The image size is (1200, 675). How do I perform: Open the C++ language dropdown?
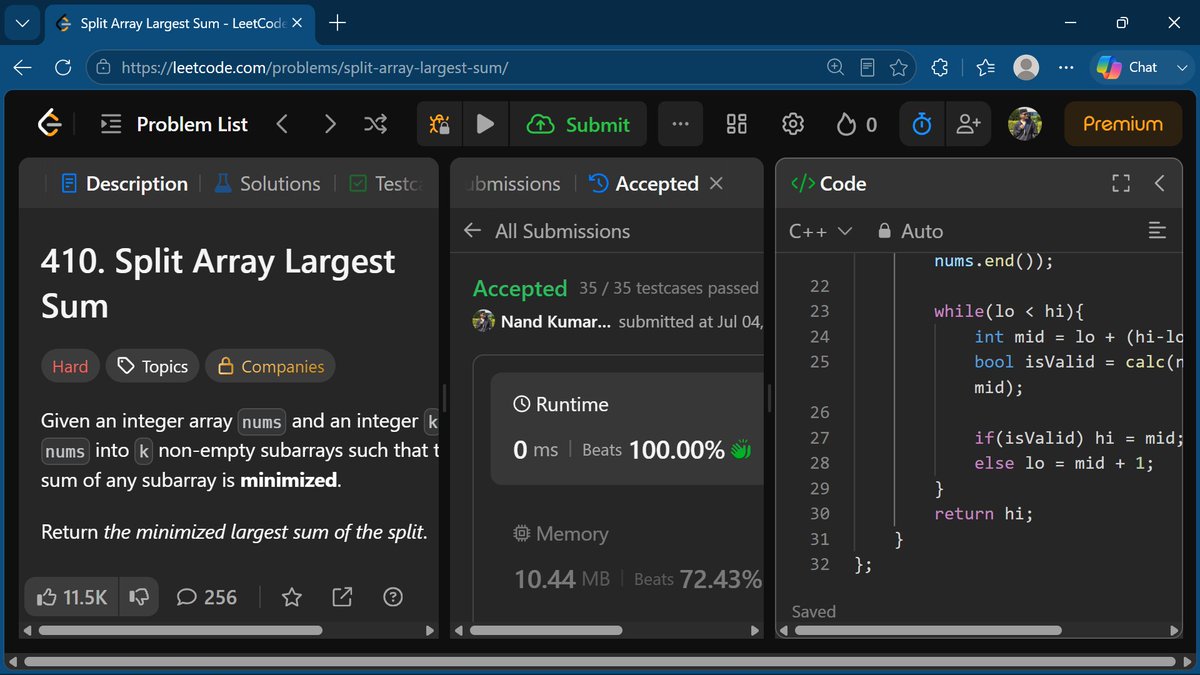tap(820, 231)
